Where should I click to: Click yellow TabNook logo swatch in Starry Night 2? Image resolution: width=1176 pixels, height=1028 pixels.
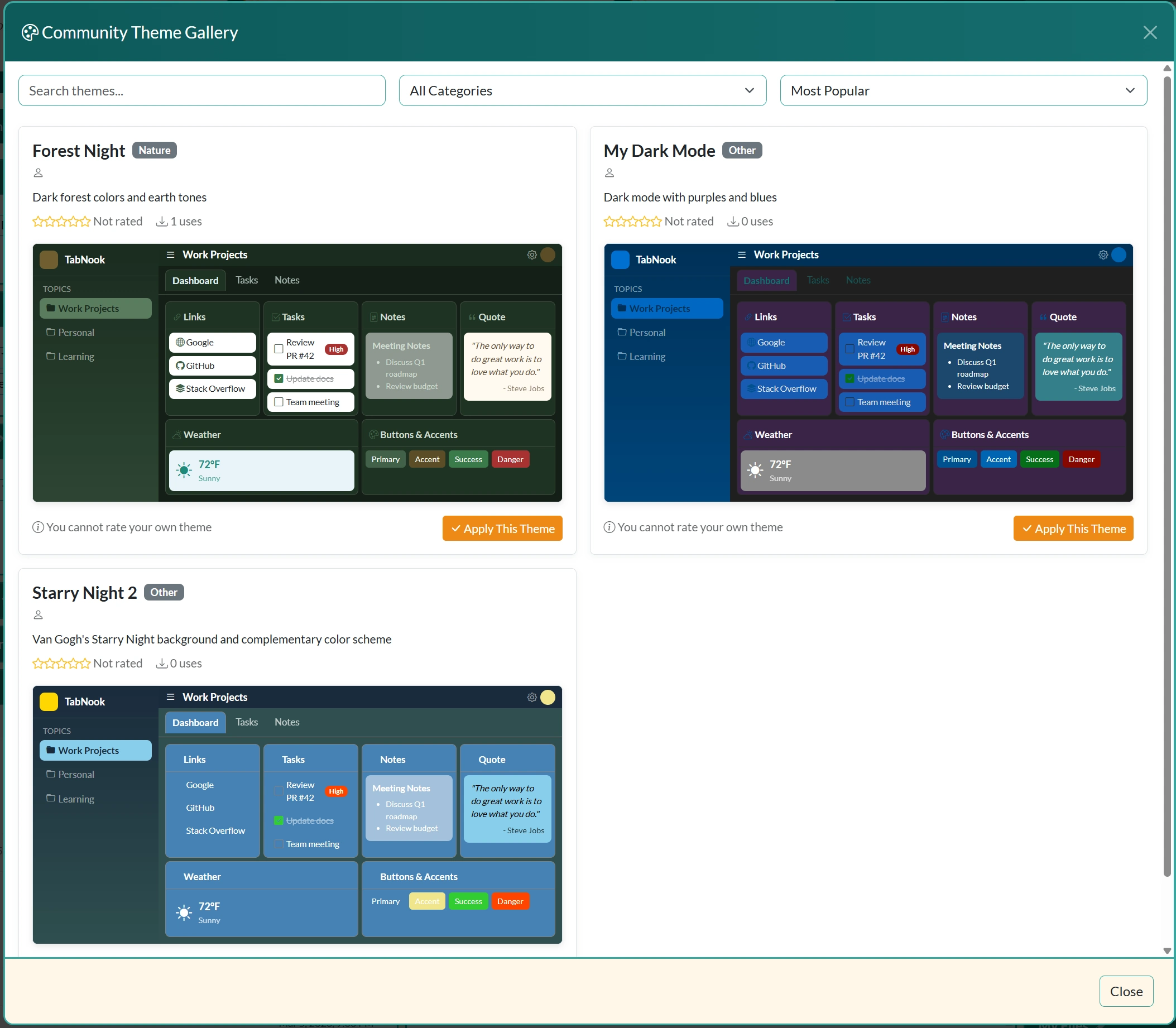point(49,702)
